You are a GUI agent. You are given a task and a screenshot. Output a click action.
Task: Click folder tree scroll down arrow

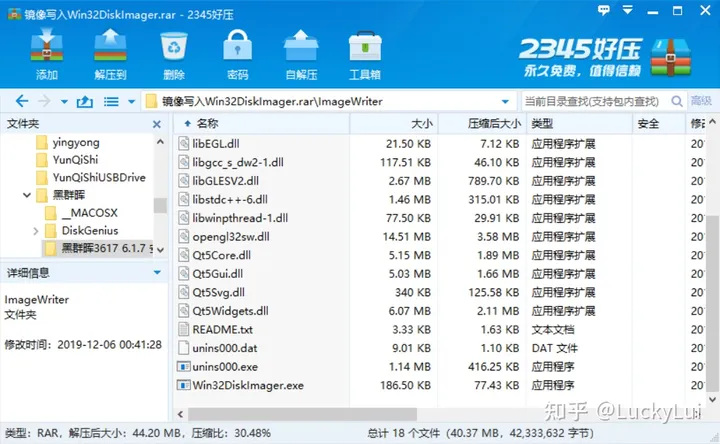160,250
